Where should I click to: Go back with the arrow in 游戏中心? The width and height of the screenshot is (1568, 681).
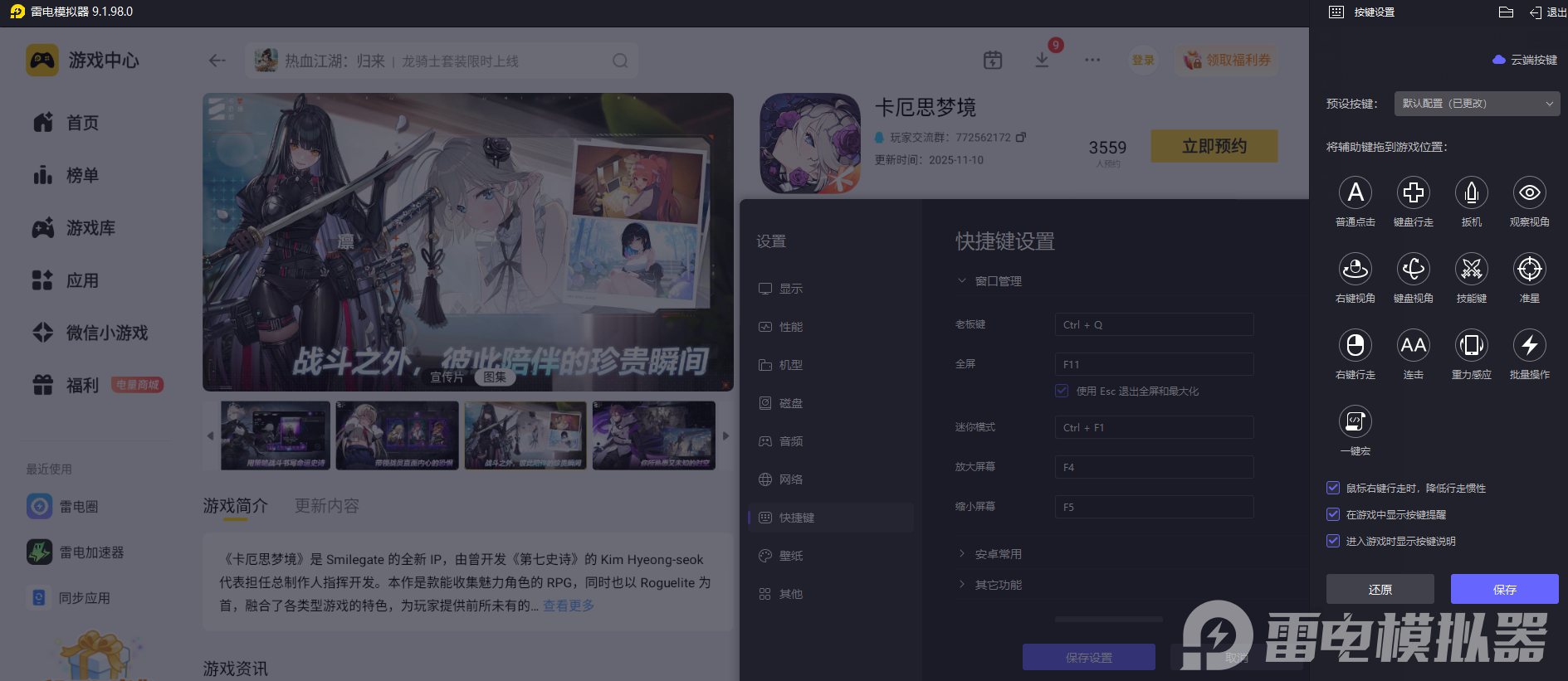pyautogui.click(x=217, y=61)
